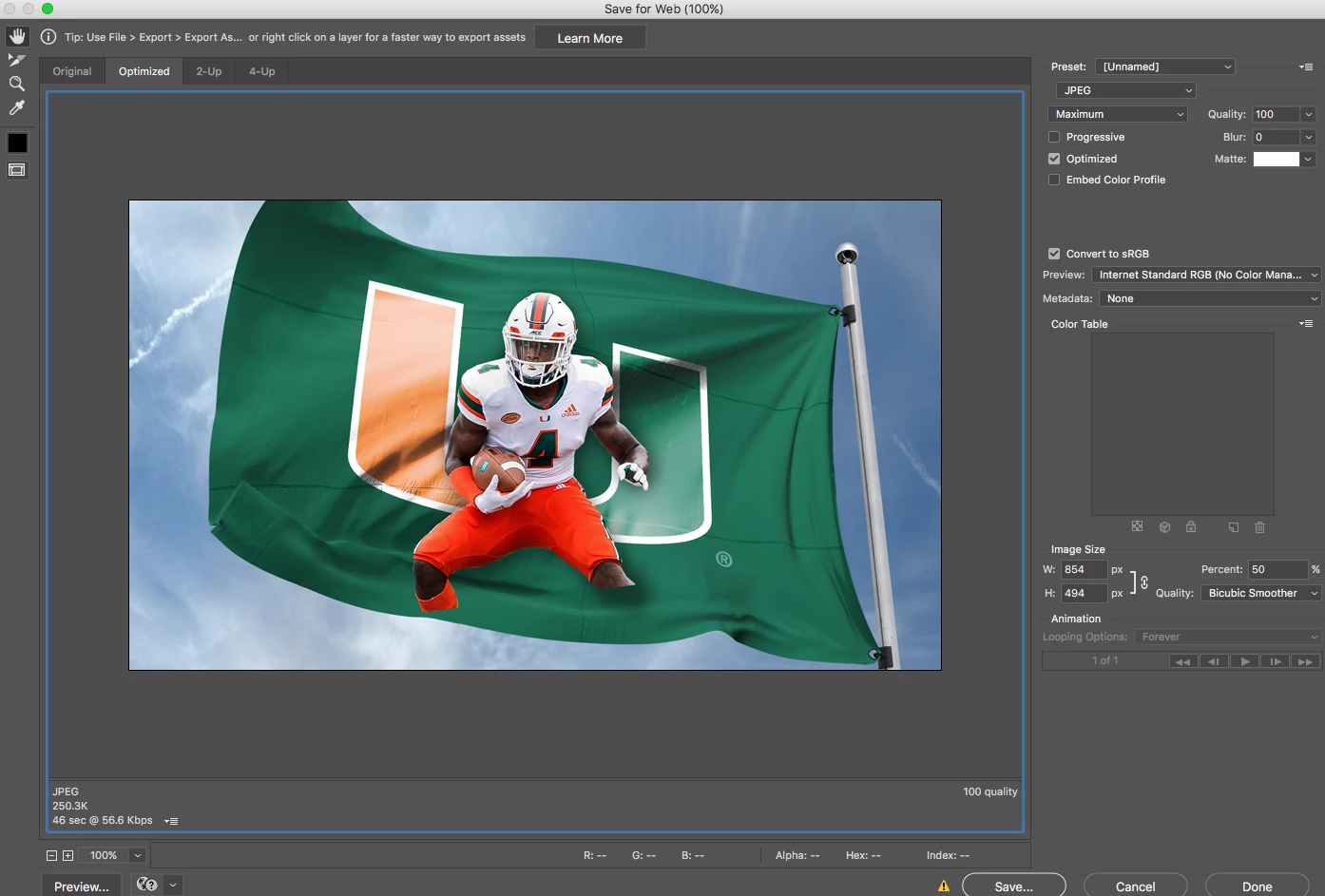Image resolution: width=1325 pixels, height=896 pixels.
Task: Select the Slice Select tool
Action: pyautogui.click(x=17, y=60)
